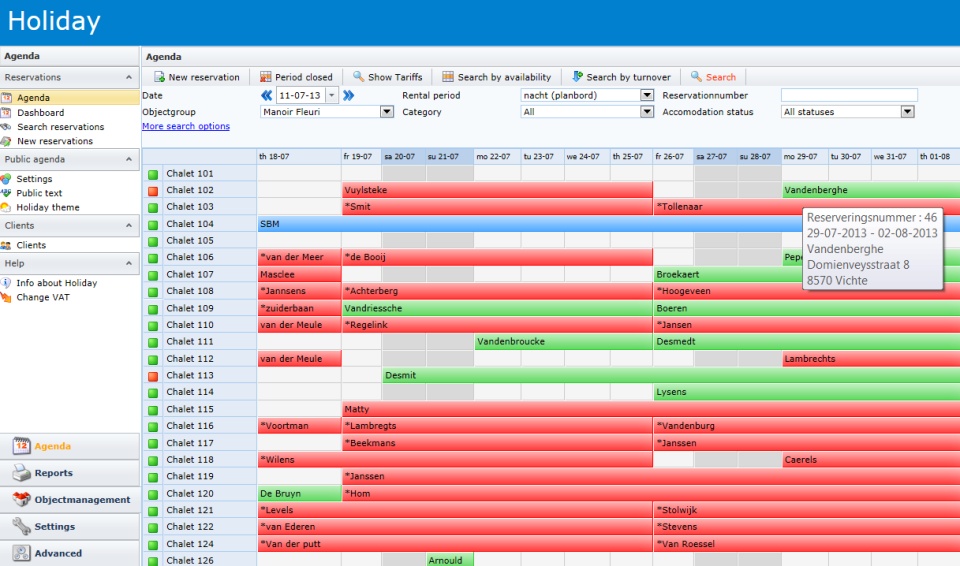Click the More search options link

click(186, 127)
